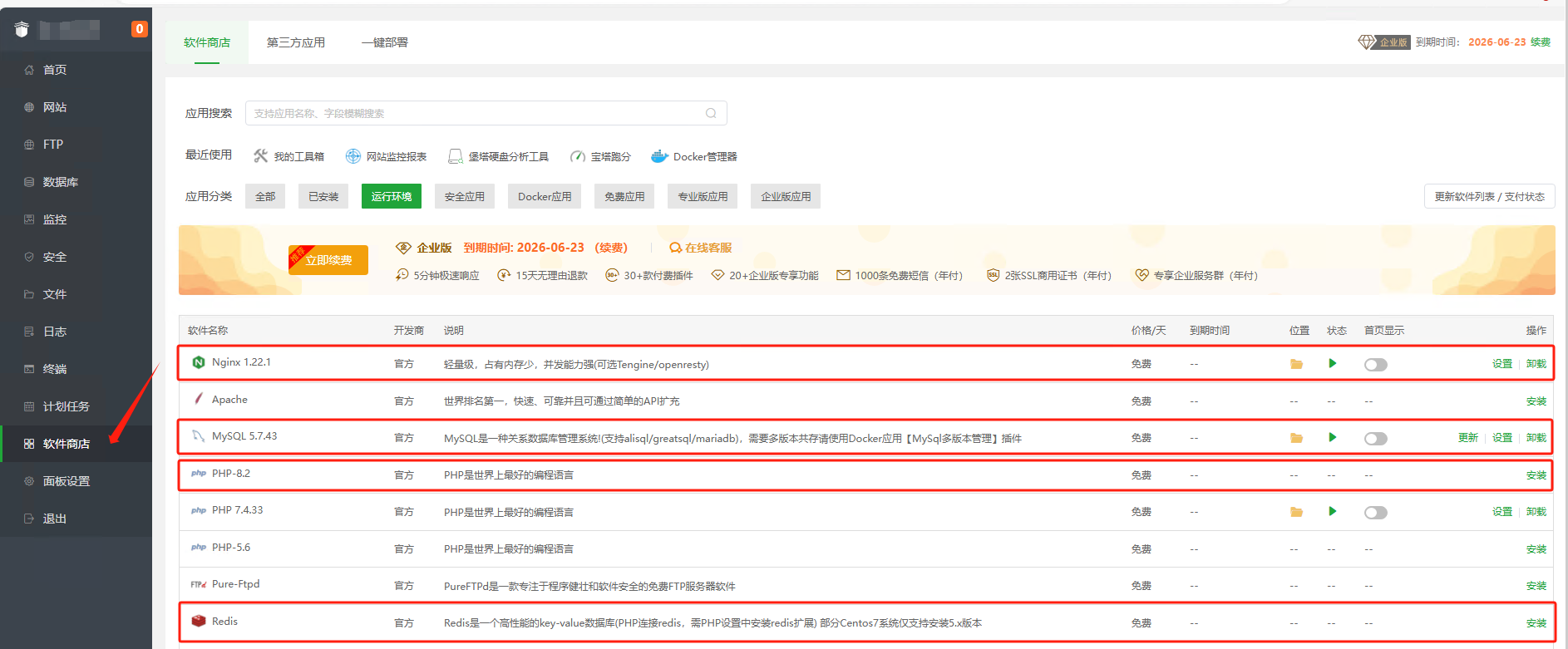Click PHP 7.4.33 卸载 link
Viewport: 1568px width, 649px height.
tap(1536, 512)
